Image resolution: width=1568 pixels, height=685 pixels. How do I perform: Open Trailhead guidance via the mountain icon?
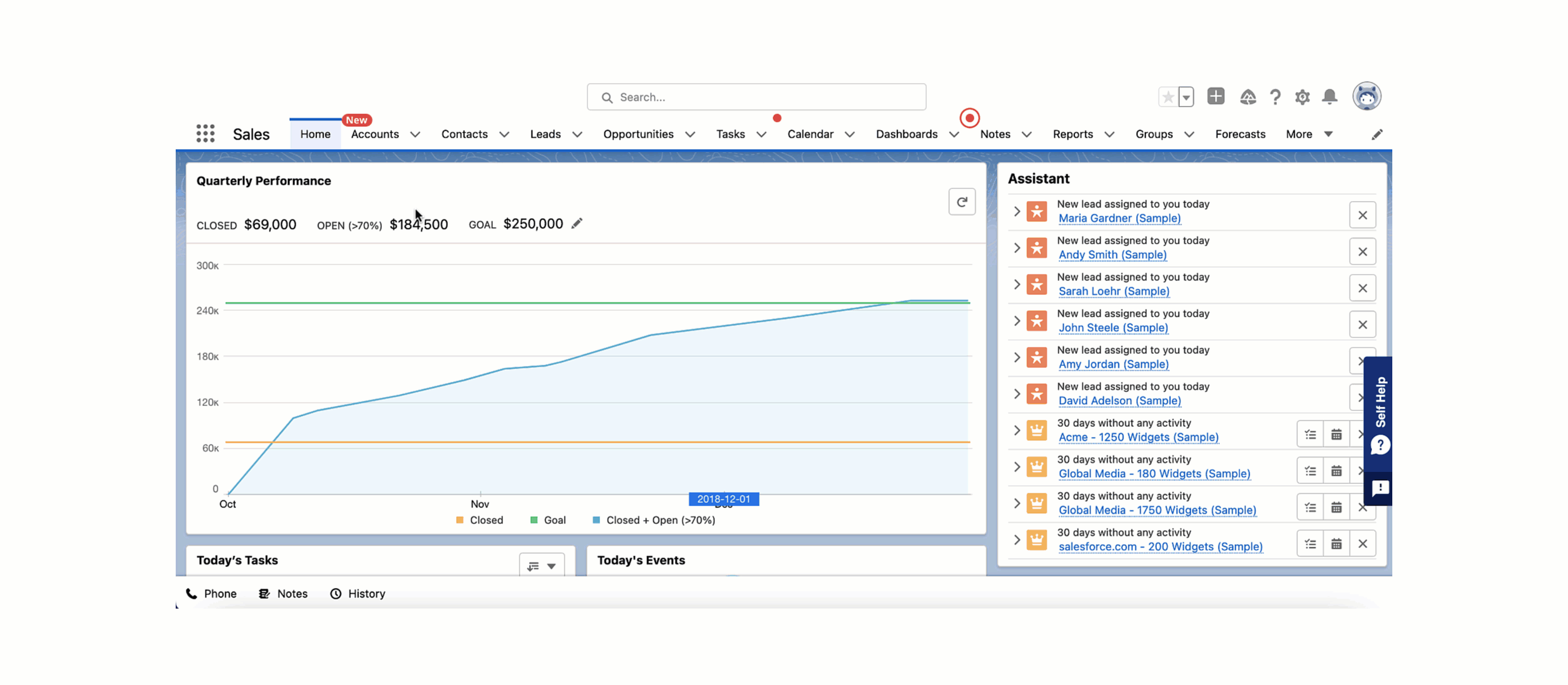(x=1248, y=97)
